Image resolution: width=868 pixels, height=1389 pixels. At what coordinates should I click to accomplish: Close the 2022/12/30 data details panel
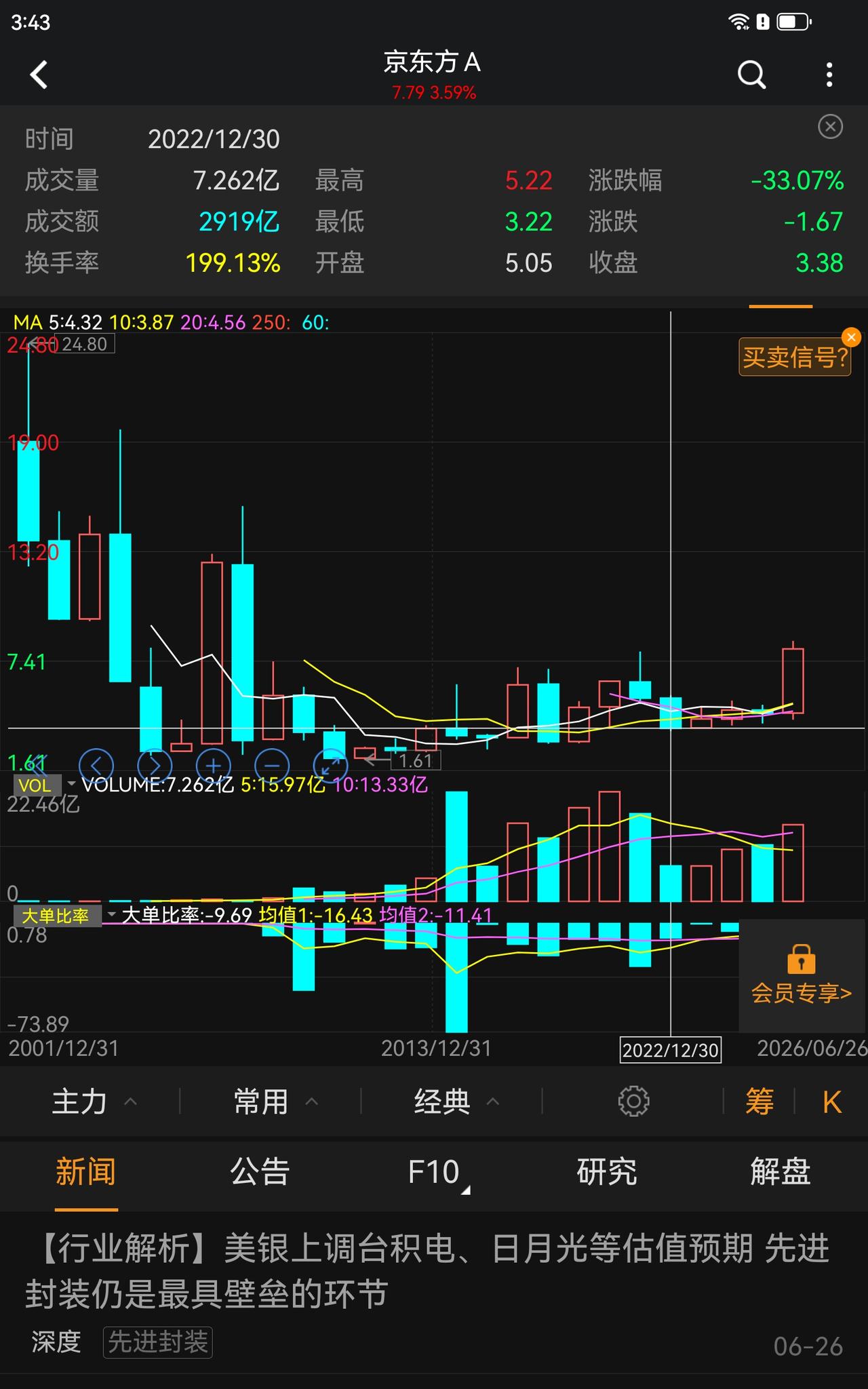click(x=830, y=127)
